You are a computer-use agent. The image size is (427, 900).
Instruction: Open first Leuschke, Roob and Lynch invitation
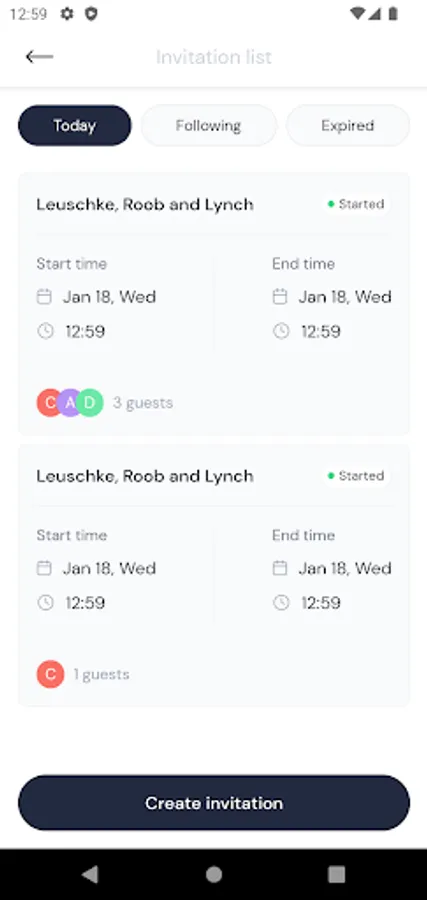[214, 304]
